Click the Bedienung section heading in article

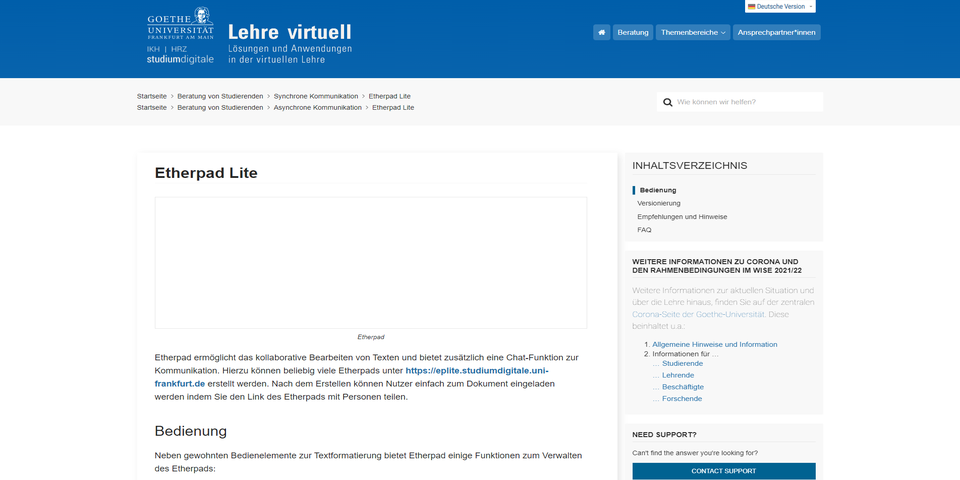tap(190, 431)
